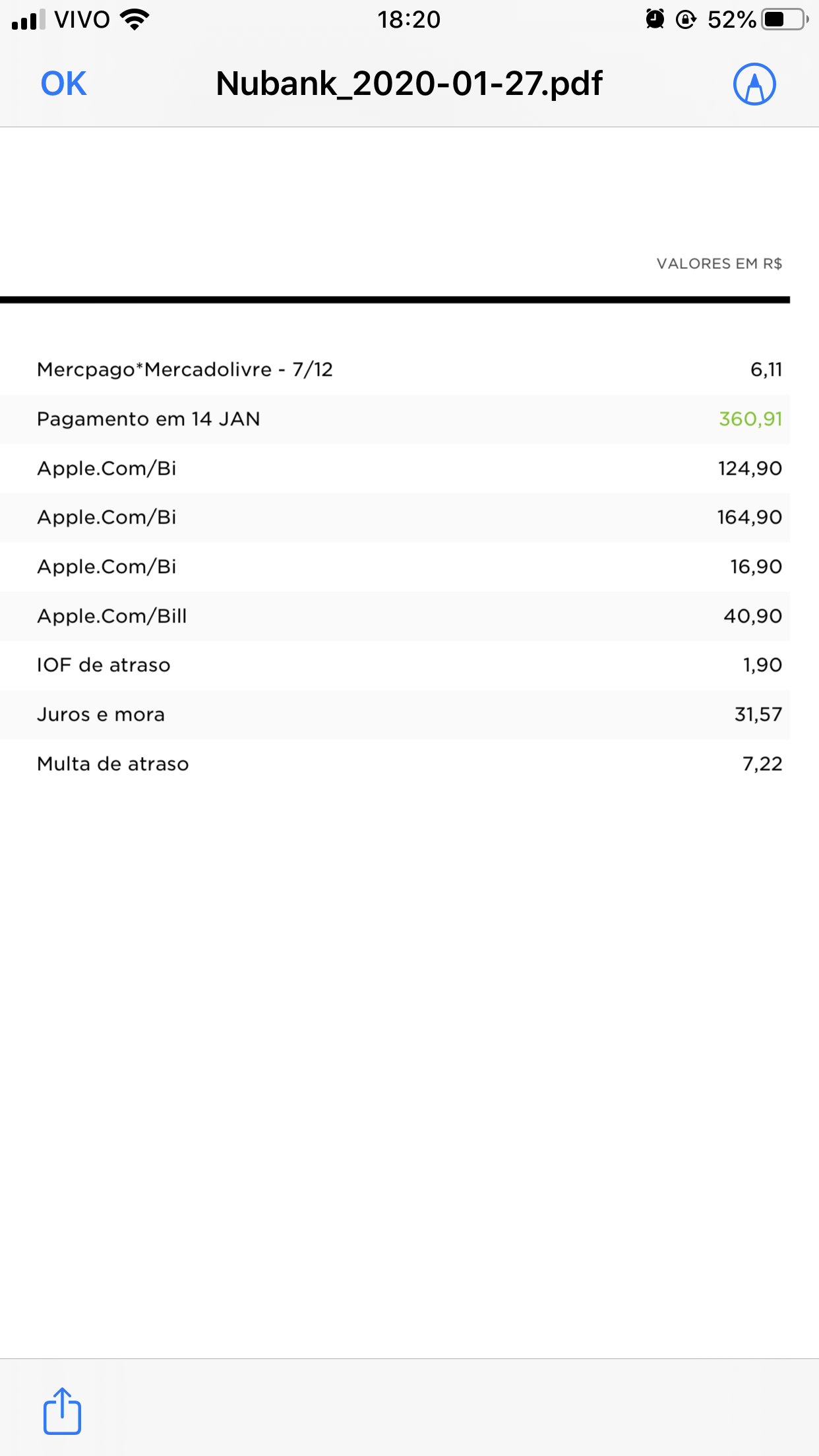Select the IOF de atraso entry

(x=104, y=665)
